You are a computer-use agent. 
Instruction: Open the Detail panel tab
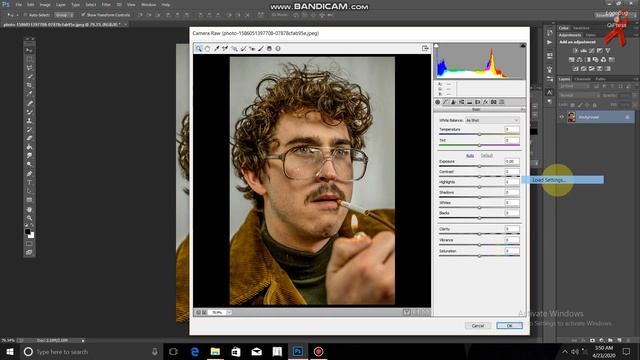coord(453,102)
